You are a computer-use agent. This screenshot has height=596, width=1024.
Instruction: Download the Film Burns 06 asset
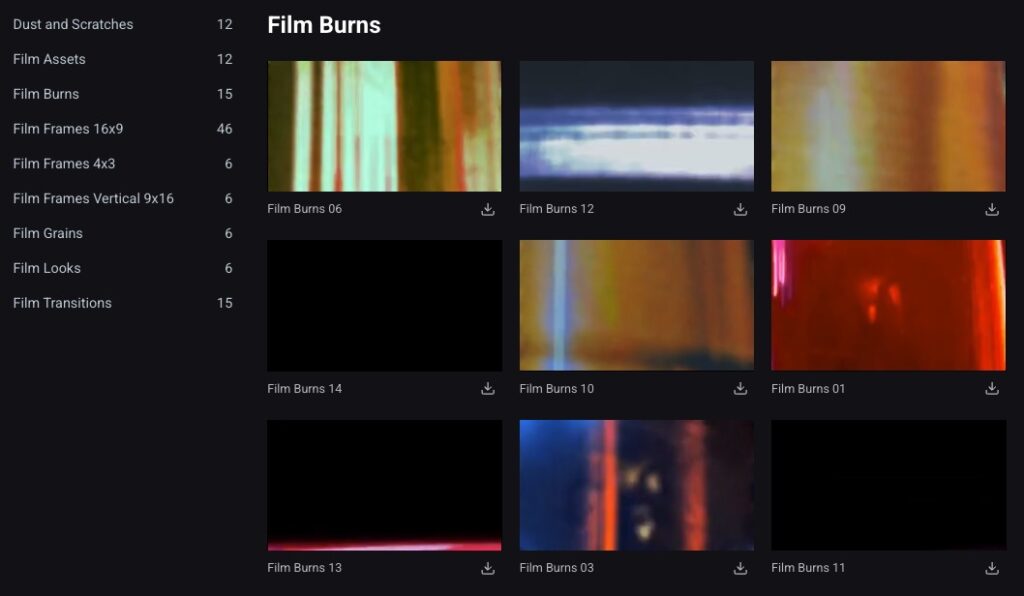[488, 209]
